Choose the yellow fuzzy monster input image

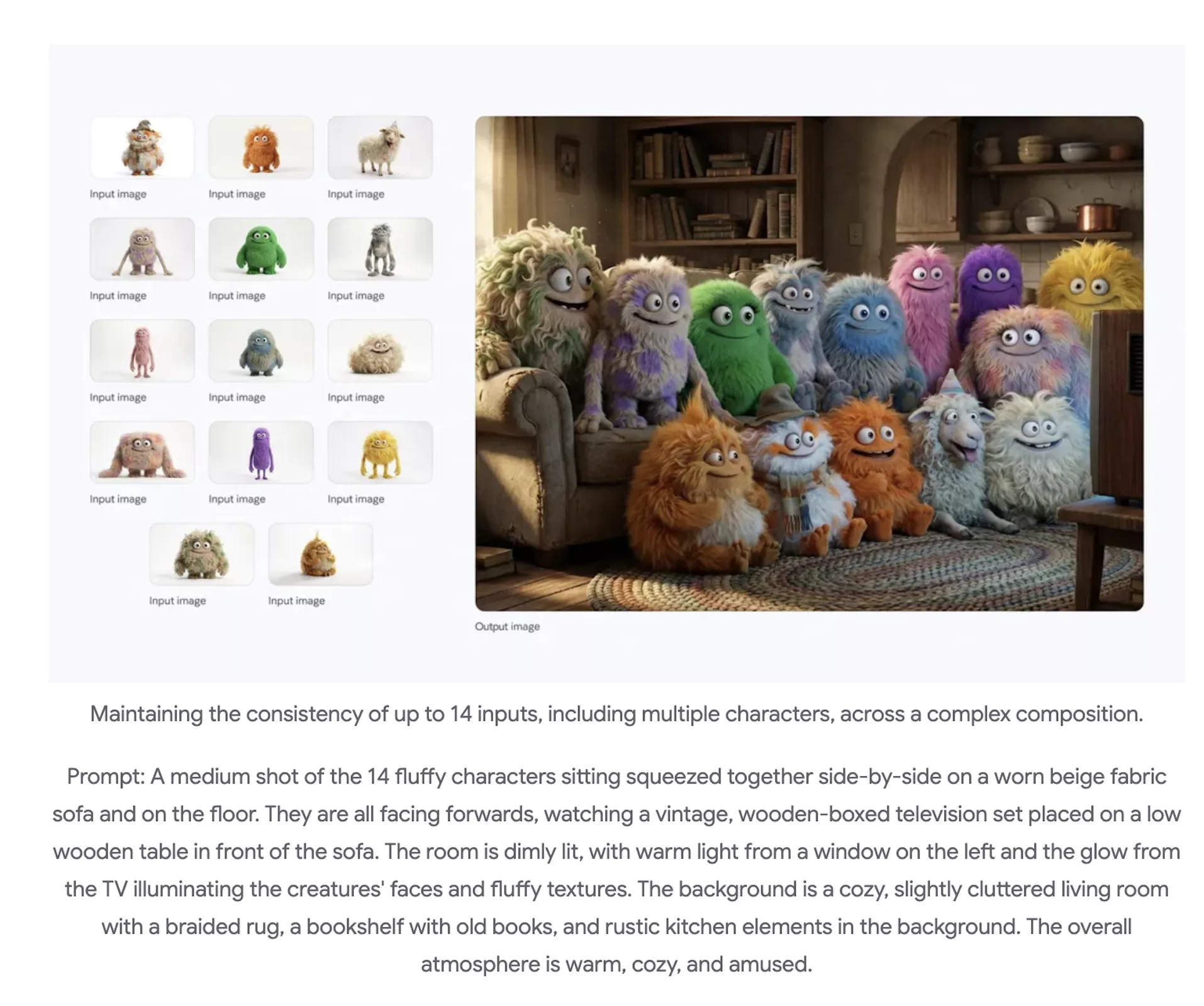pos(380,453)
